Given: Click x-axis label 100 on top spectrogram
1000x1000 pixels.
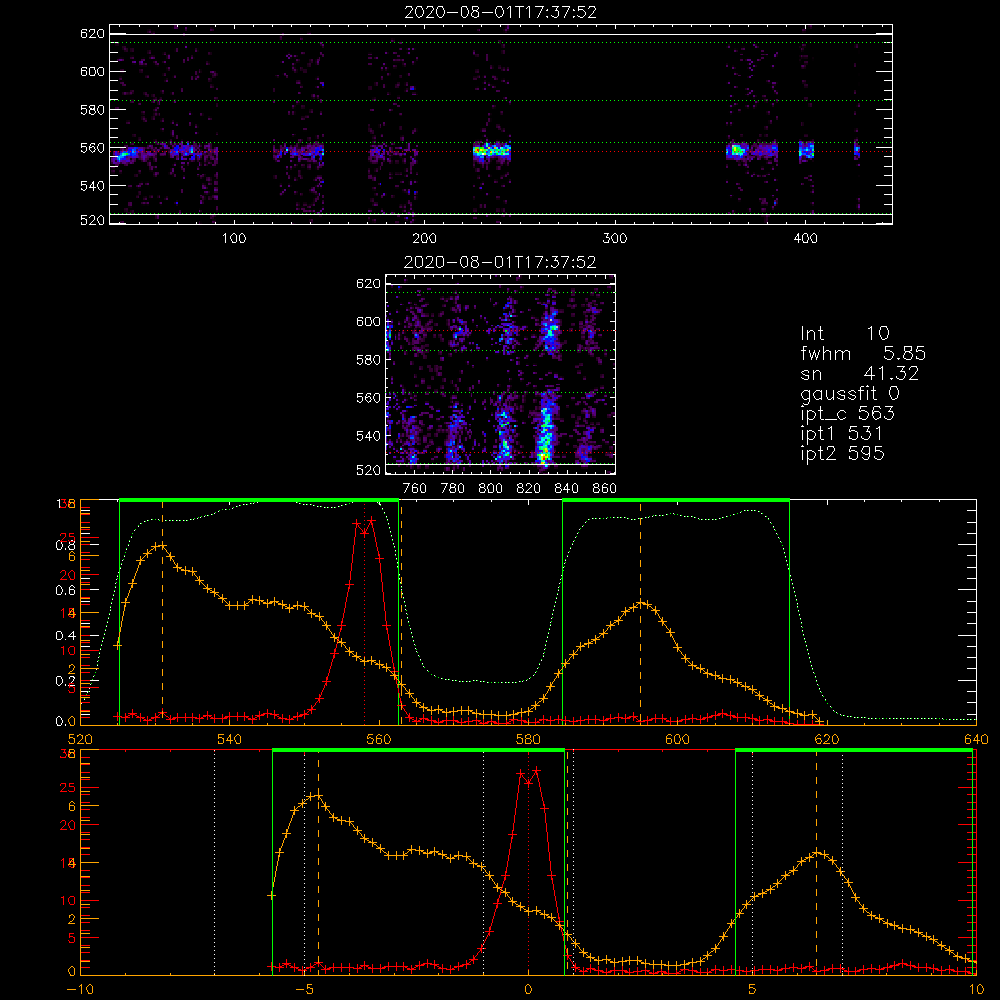Looking at the screenshot, I should coord(234,239).
